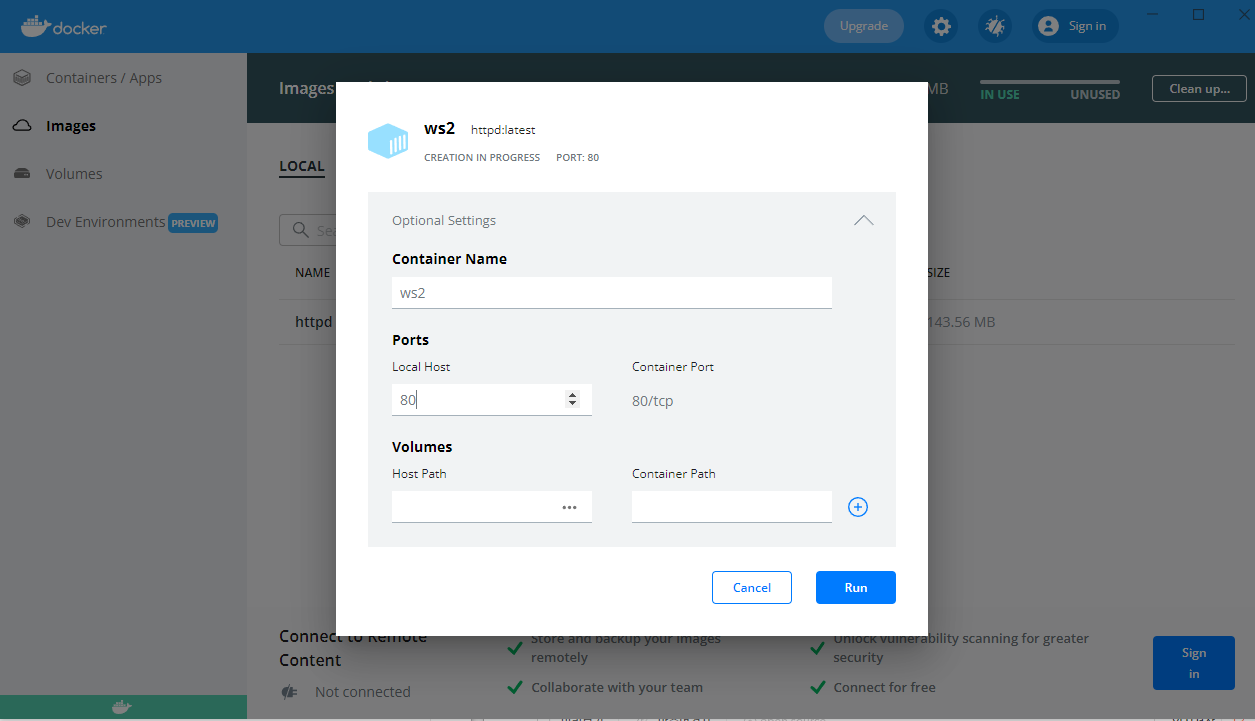Cancel the new container dialog
The image size is (1255, 721).
pyautogui.click(x=752, y=588)
